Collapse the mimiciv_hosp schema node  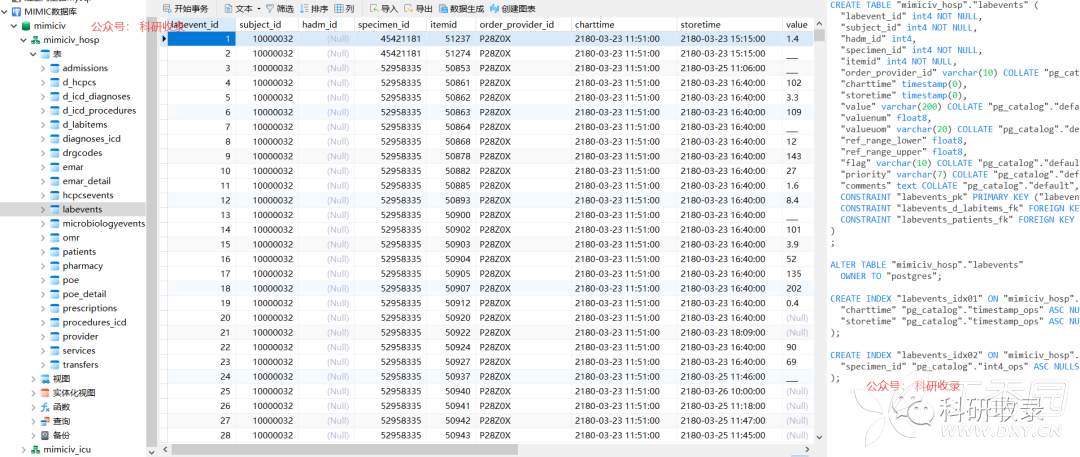(23, 40)
